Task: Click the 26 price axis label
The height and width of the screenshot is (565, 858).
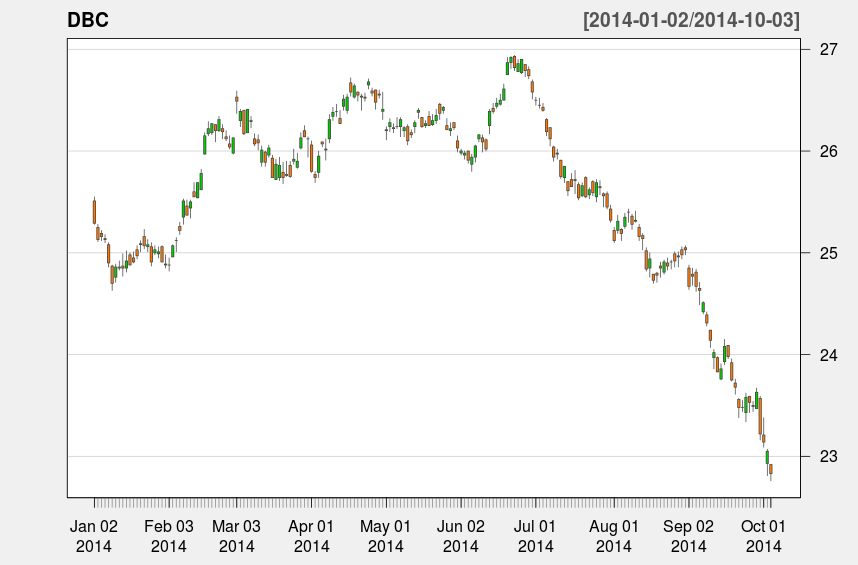Action: pos(828,151)
